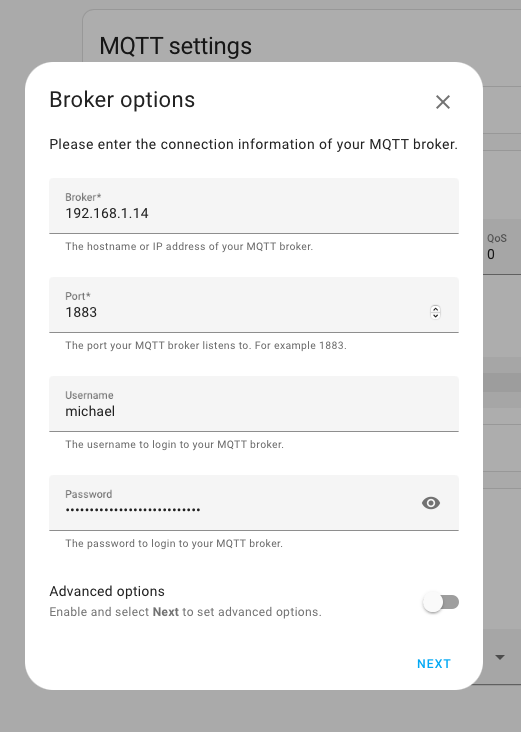The height and width of the screenshot is (732, 521).
Task: Decrease the port number with the down arrow
Action: [x=436, y=316]
